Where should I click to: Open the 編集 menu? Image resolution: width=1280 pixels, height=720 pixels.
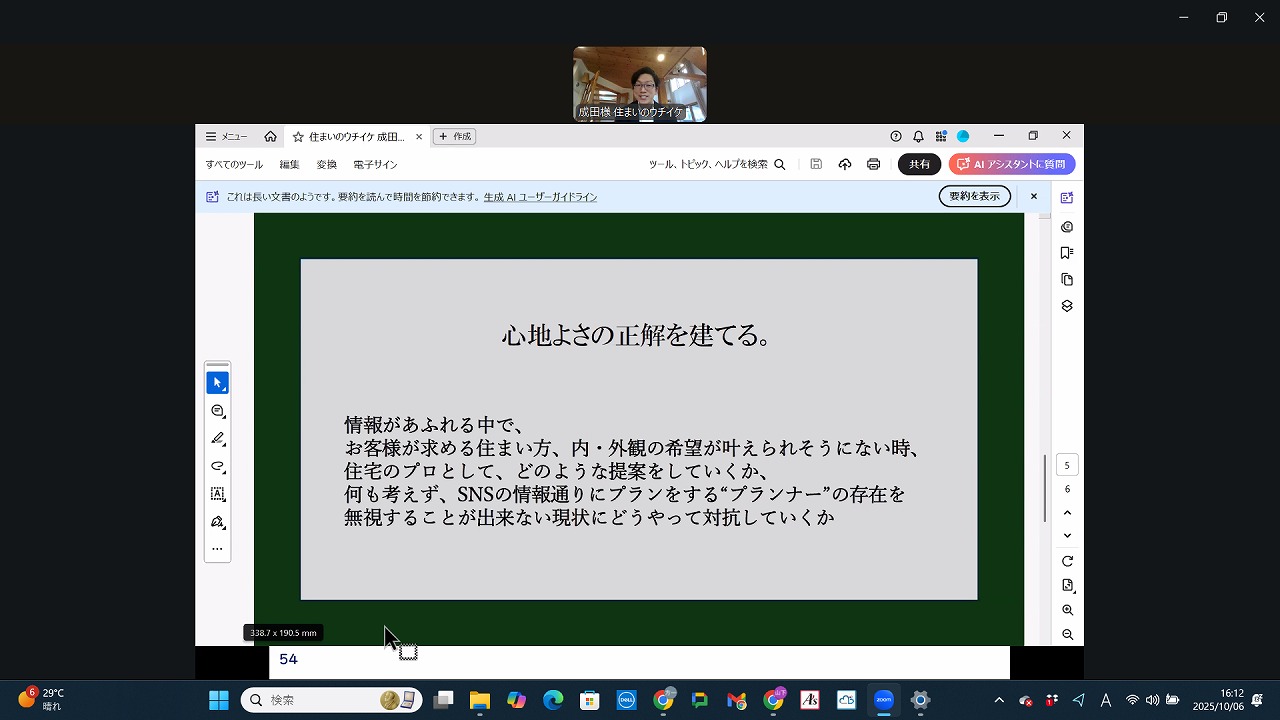point(289,164)
